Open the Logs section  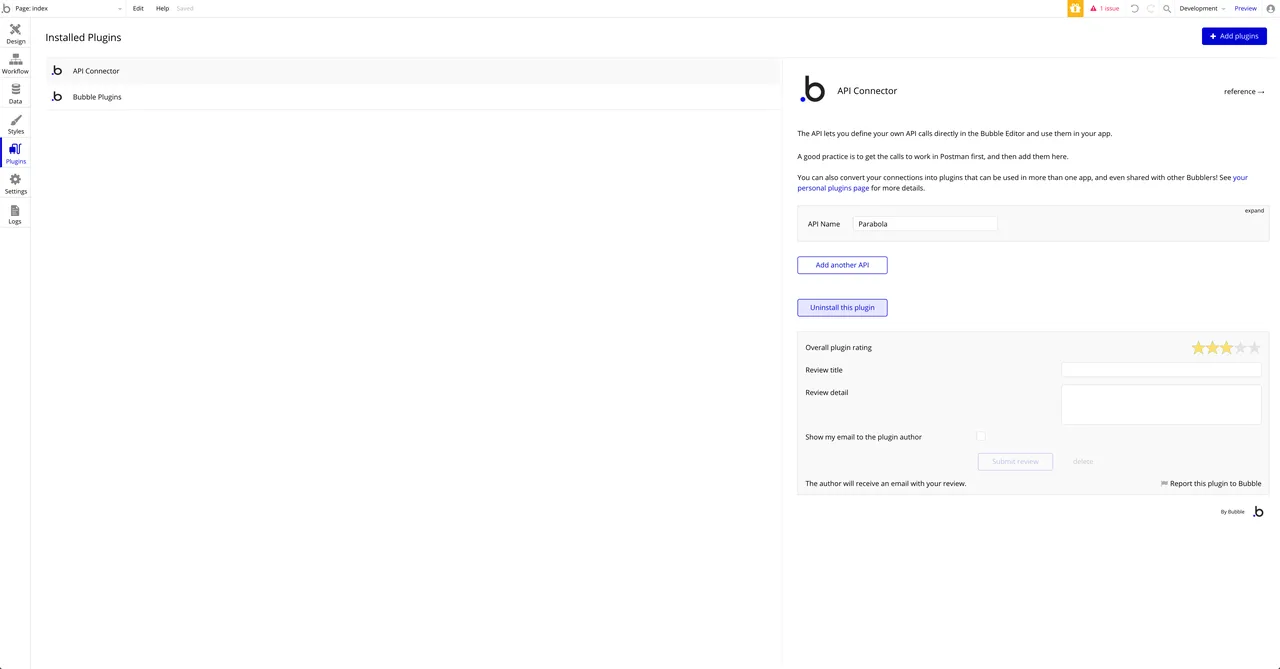coord(15,214)
